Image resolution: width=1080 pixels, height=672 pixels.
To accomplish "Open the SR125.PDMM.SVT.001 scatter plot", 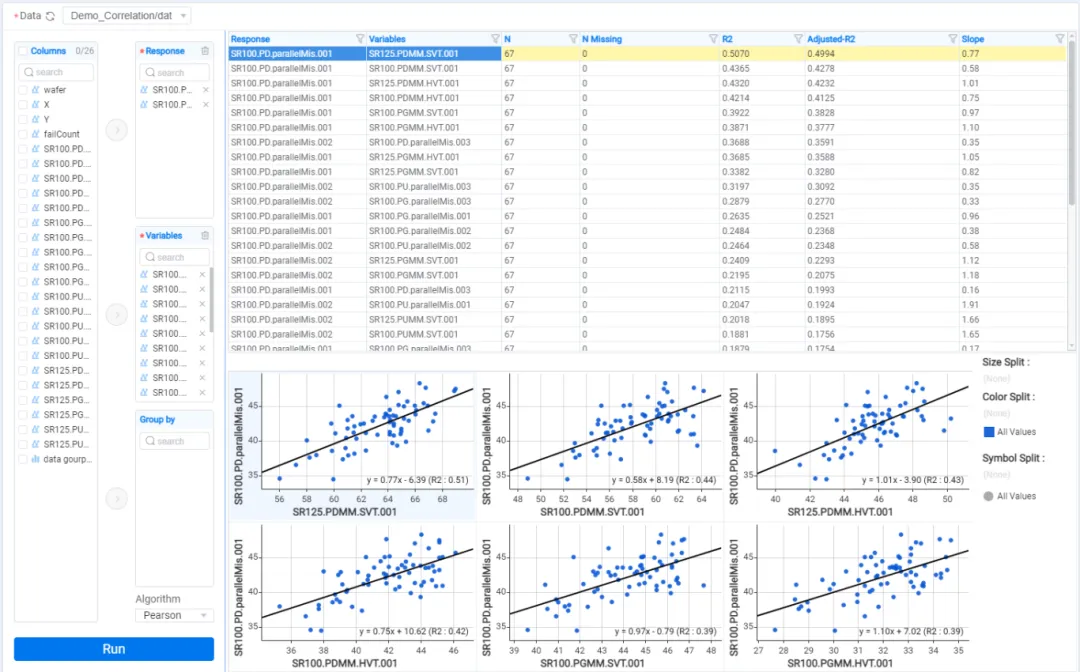I will click(x=352, y=445).
